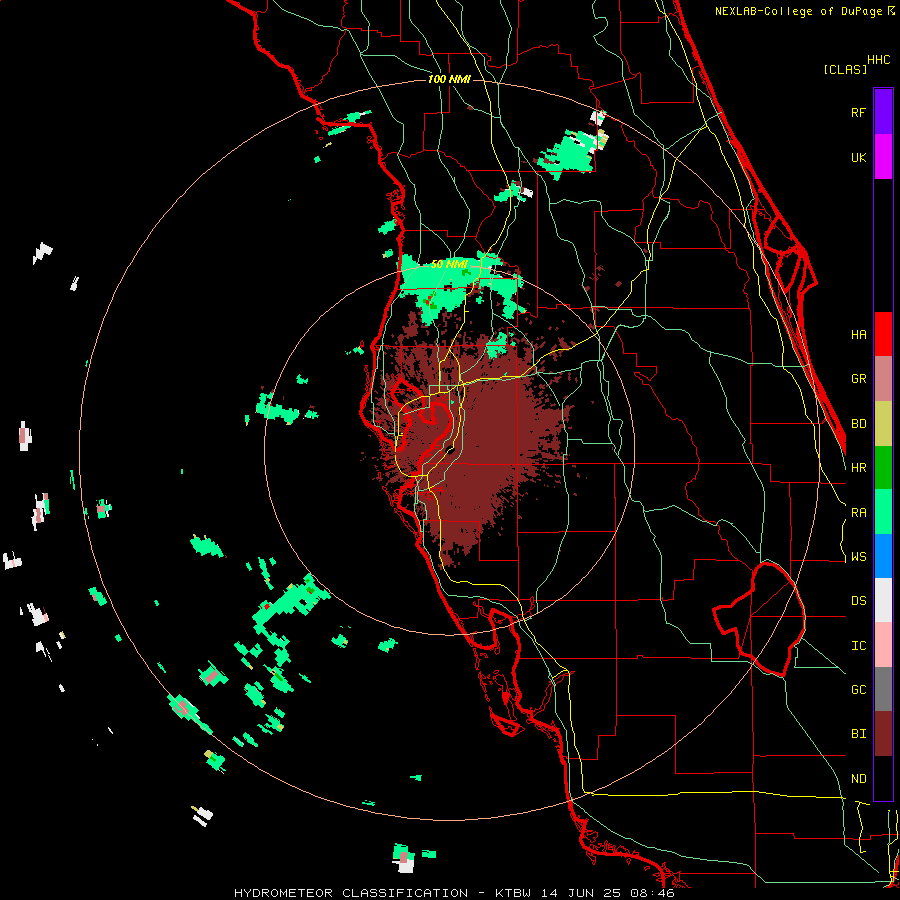Click the HHC product code label
Viewport: 900px width, 900px height.
pyautogui.click(x=878, y=60)
